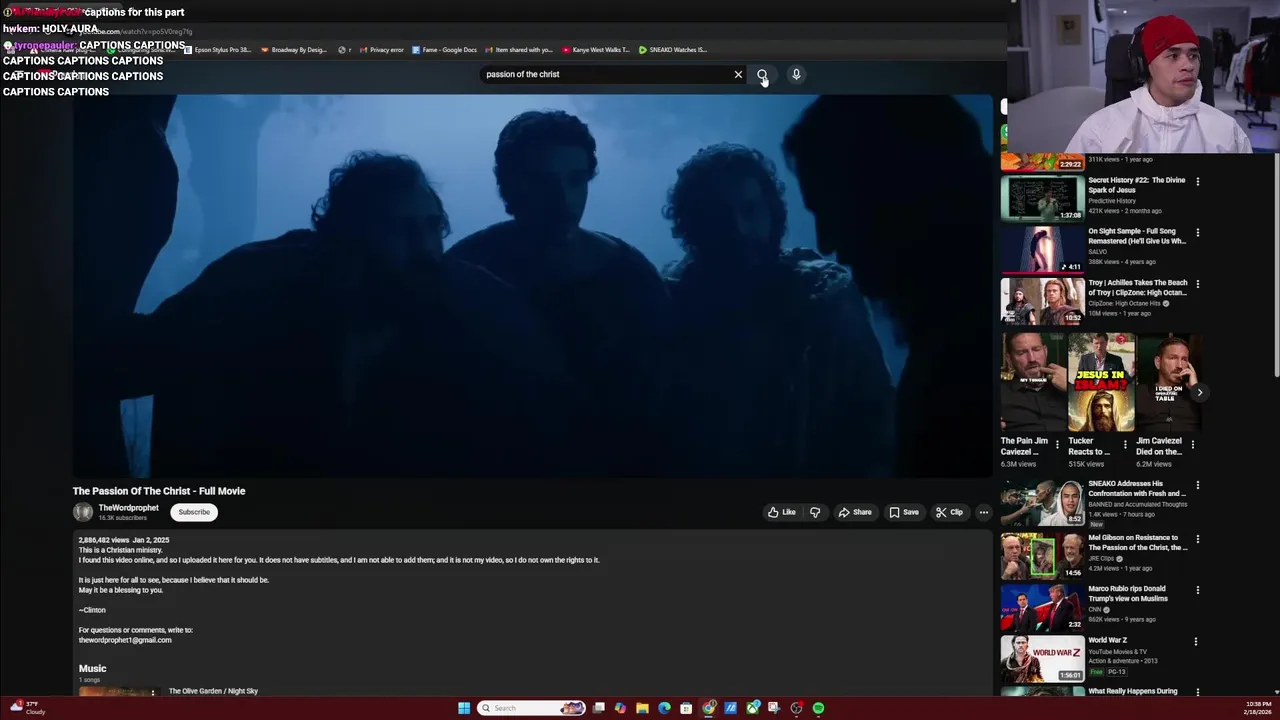Viewport: 1280px width, 720px height.
Task: Open Xbox app from the taskbar
Action: click(752, 708)
